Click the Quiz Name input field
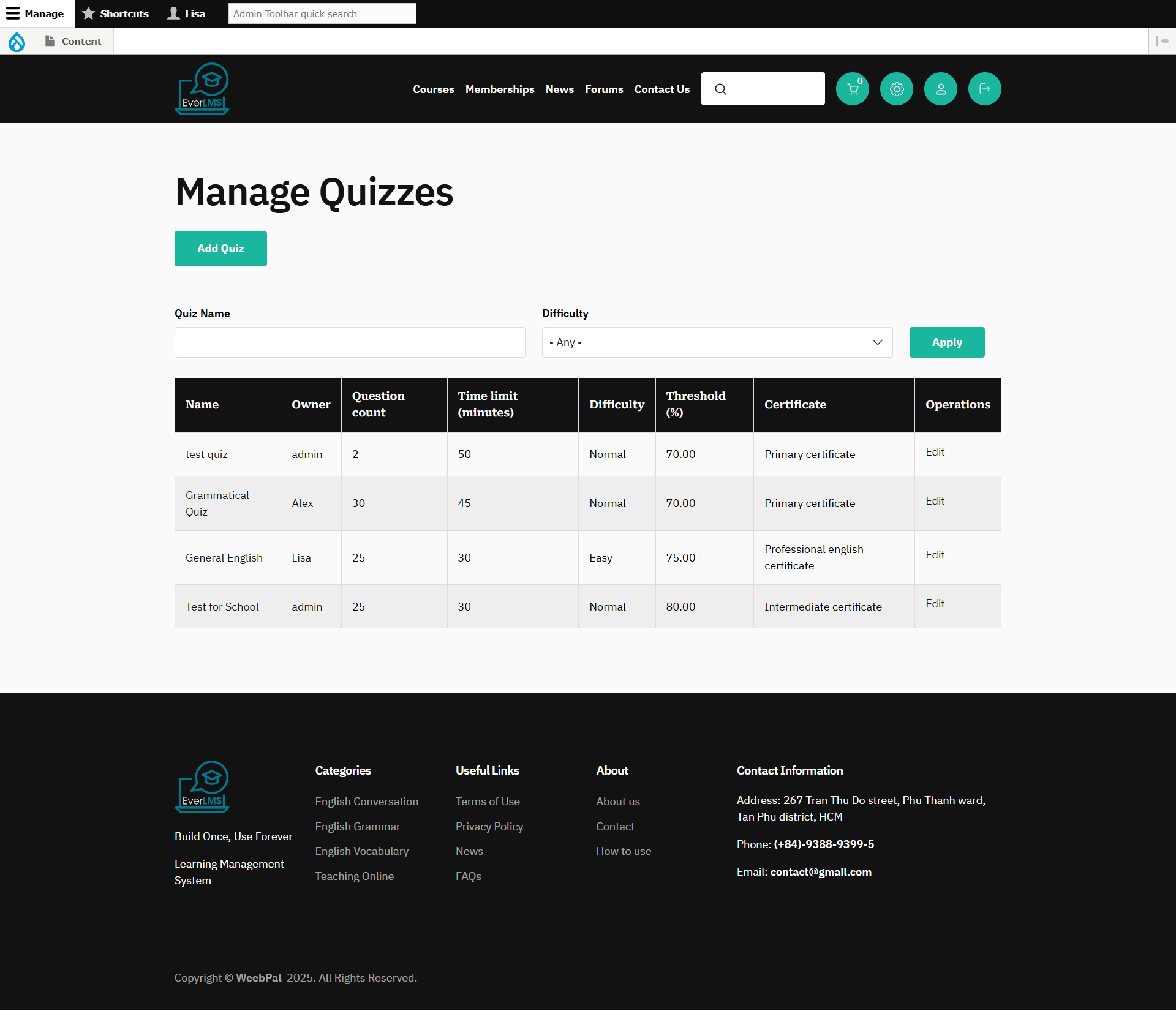The width and height of the screenshot is (1176, 1011). click(349, 342)
